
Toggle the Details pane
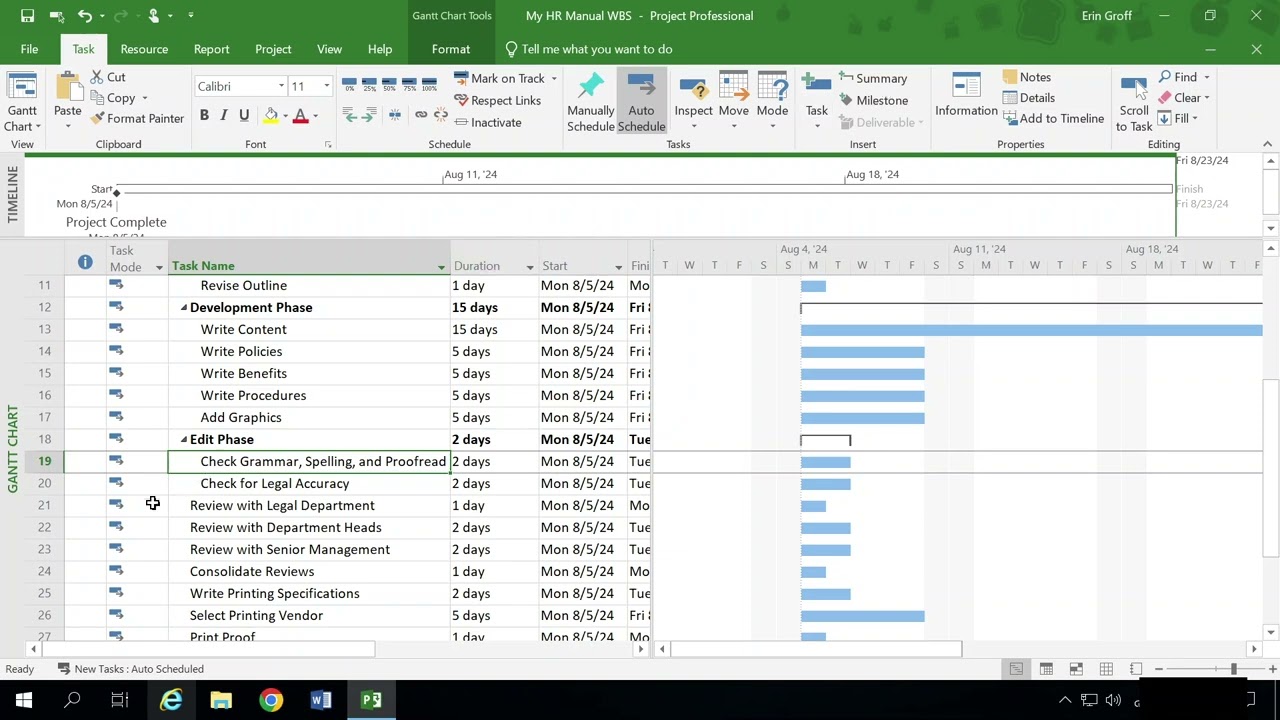(1028, 98)
